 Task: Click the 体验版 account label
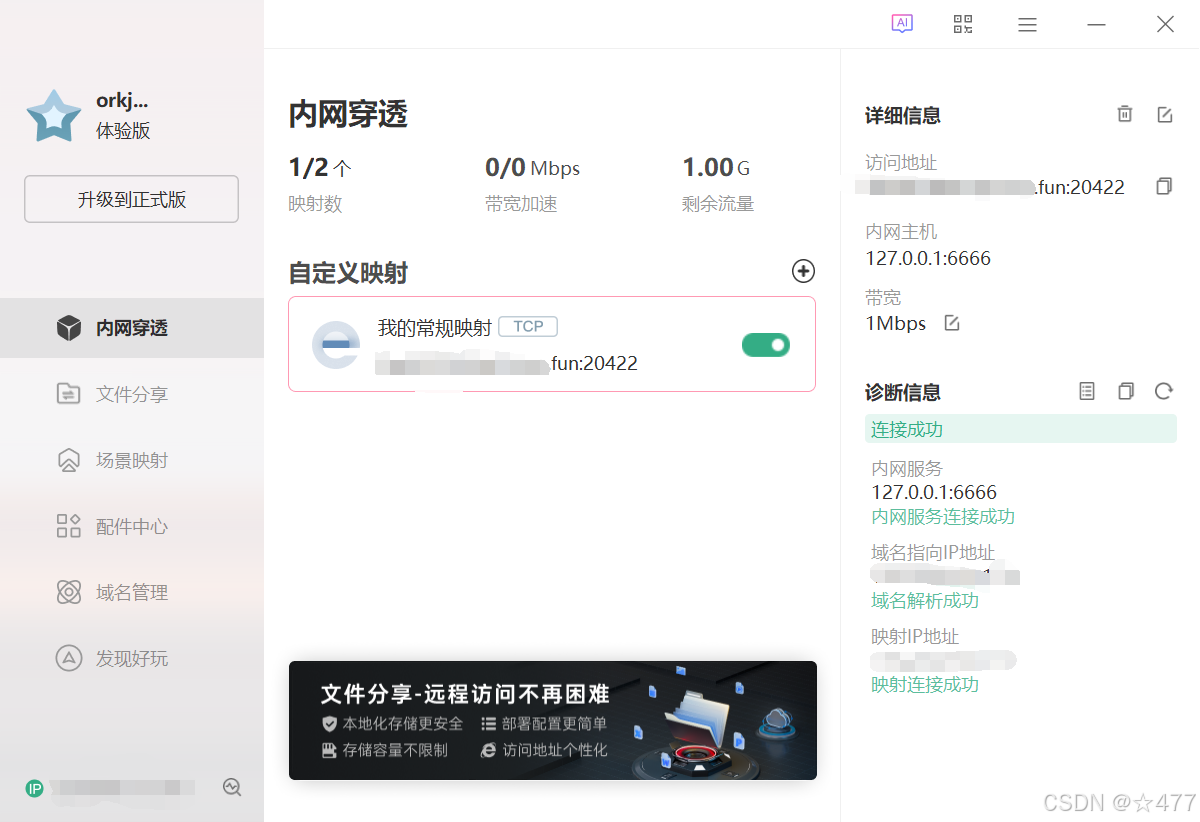coord(123,131)
